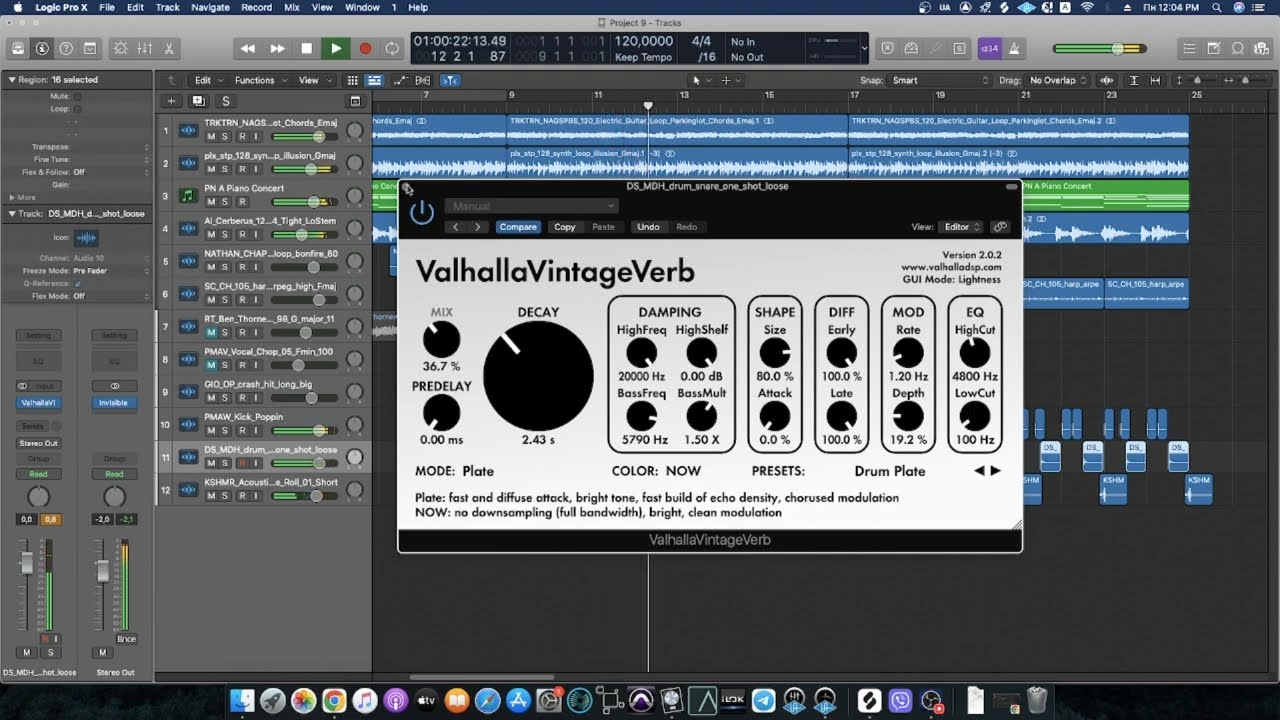Open the pointer tool selection dropdown
The image size is (1280, 720).
coord(701,80)
